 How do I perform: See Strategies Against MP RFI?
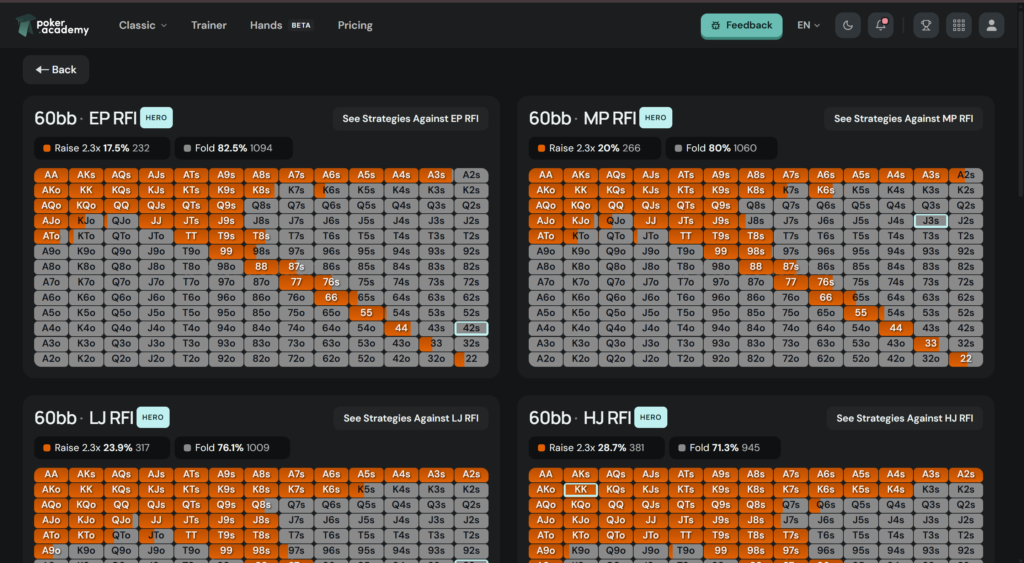click(903, 119)
